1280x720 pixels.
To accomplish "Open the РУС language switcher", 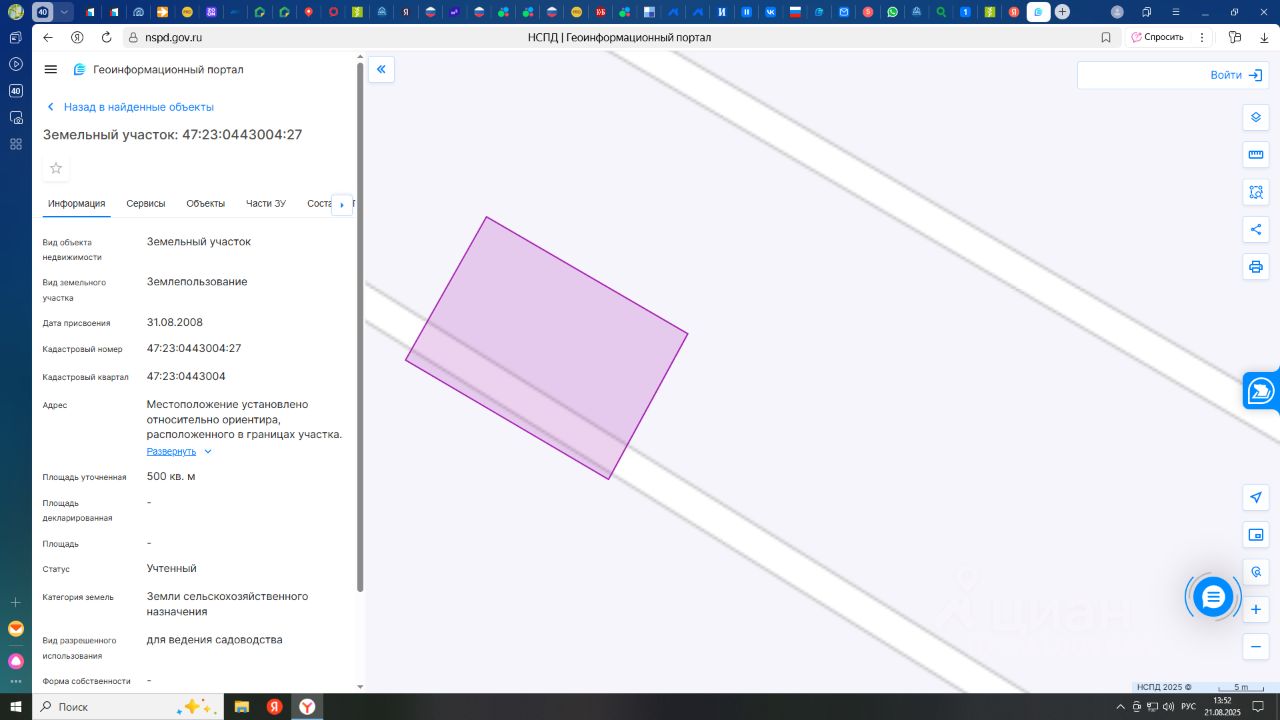I will pyautogui.click(x=1188, y=706).
